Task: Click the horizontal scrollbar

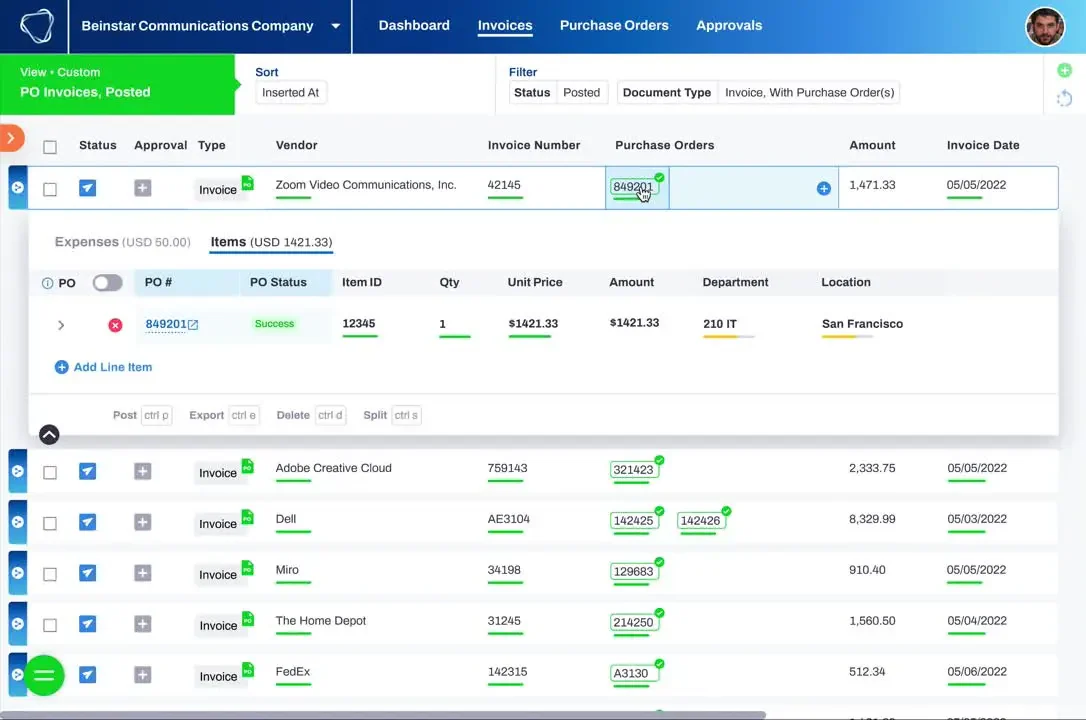Action: [383, 715]
